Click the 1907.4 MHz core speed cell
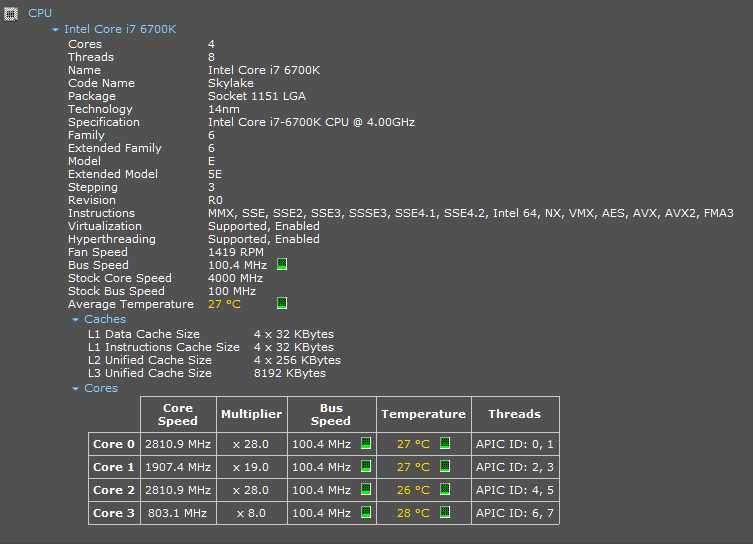Screen dimensions: 753x544 click(x=178, y=467)
